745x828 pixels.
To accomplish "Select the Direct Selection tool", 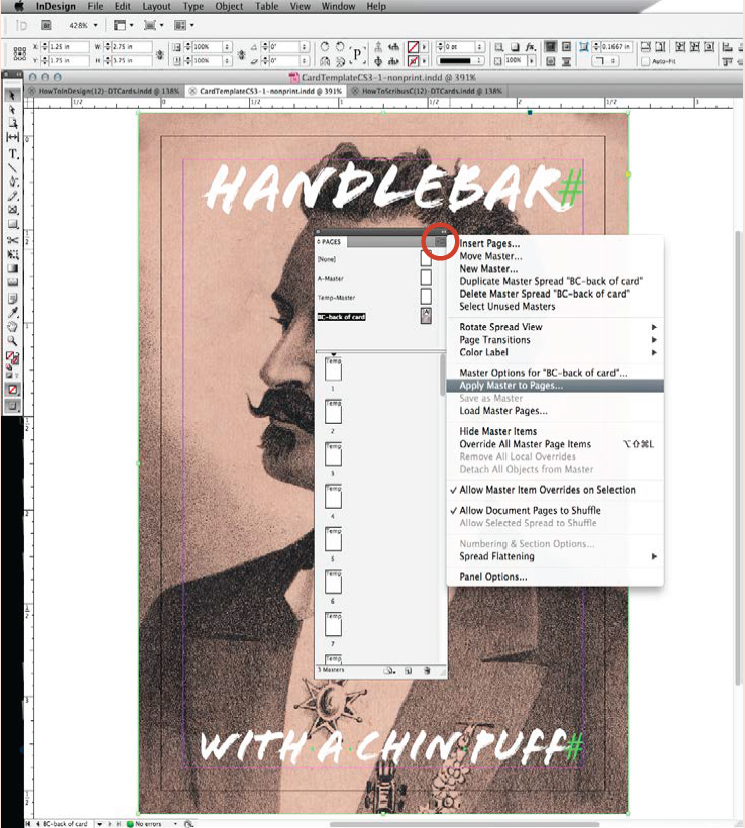I will point(13,109).
